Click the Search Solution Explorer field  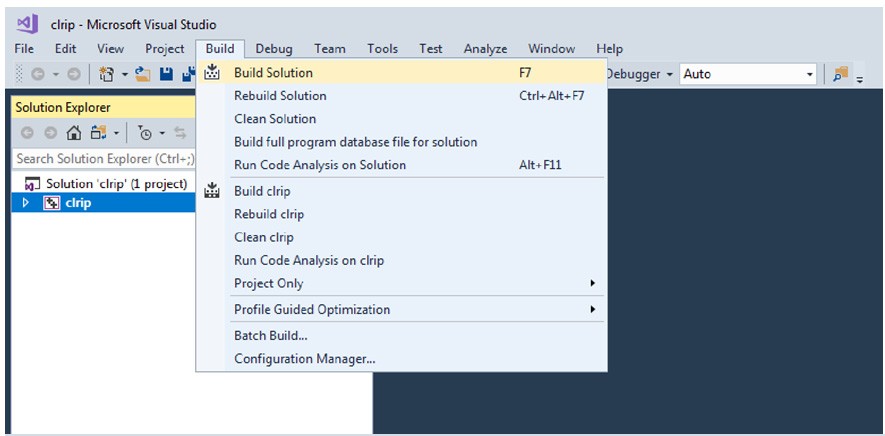[105, 159]
